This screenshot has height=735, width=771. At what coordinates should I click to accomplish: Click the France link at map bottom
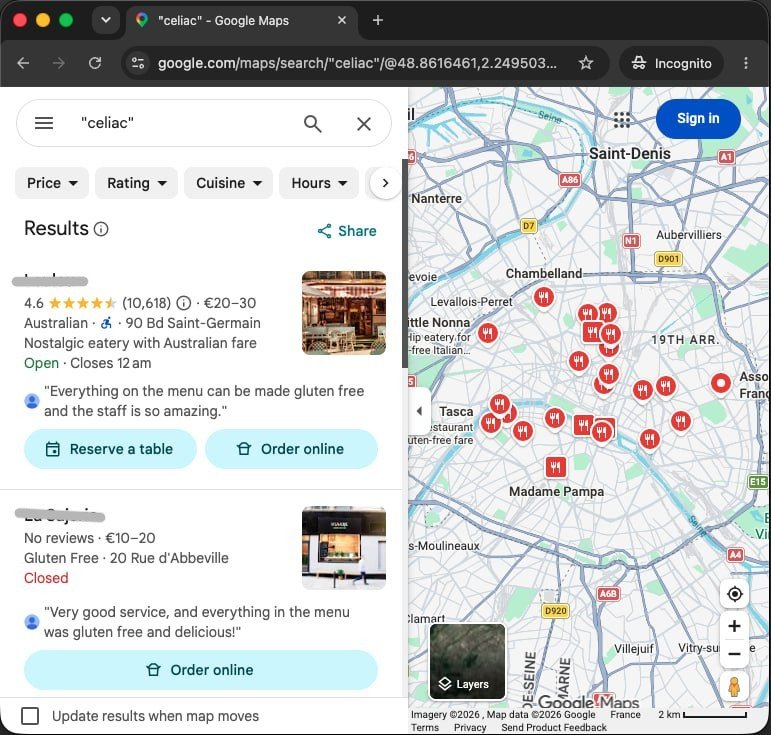[x=625, y=714]
